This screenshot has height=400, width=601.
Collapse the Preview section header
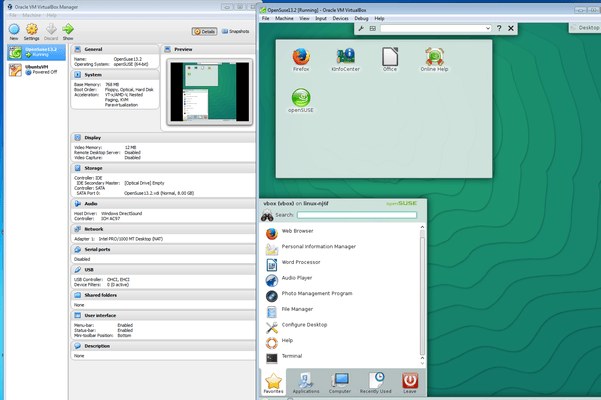click(x=208, y=49)
